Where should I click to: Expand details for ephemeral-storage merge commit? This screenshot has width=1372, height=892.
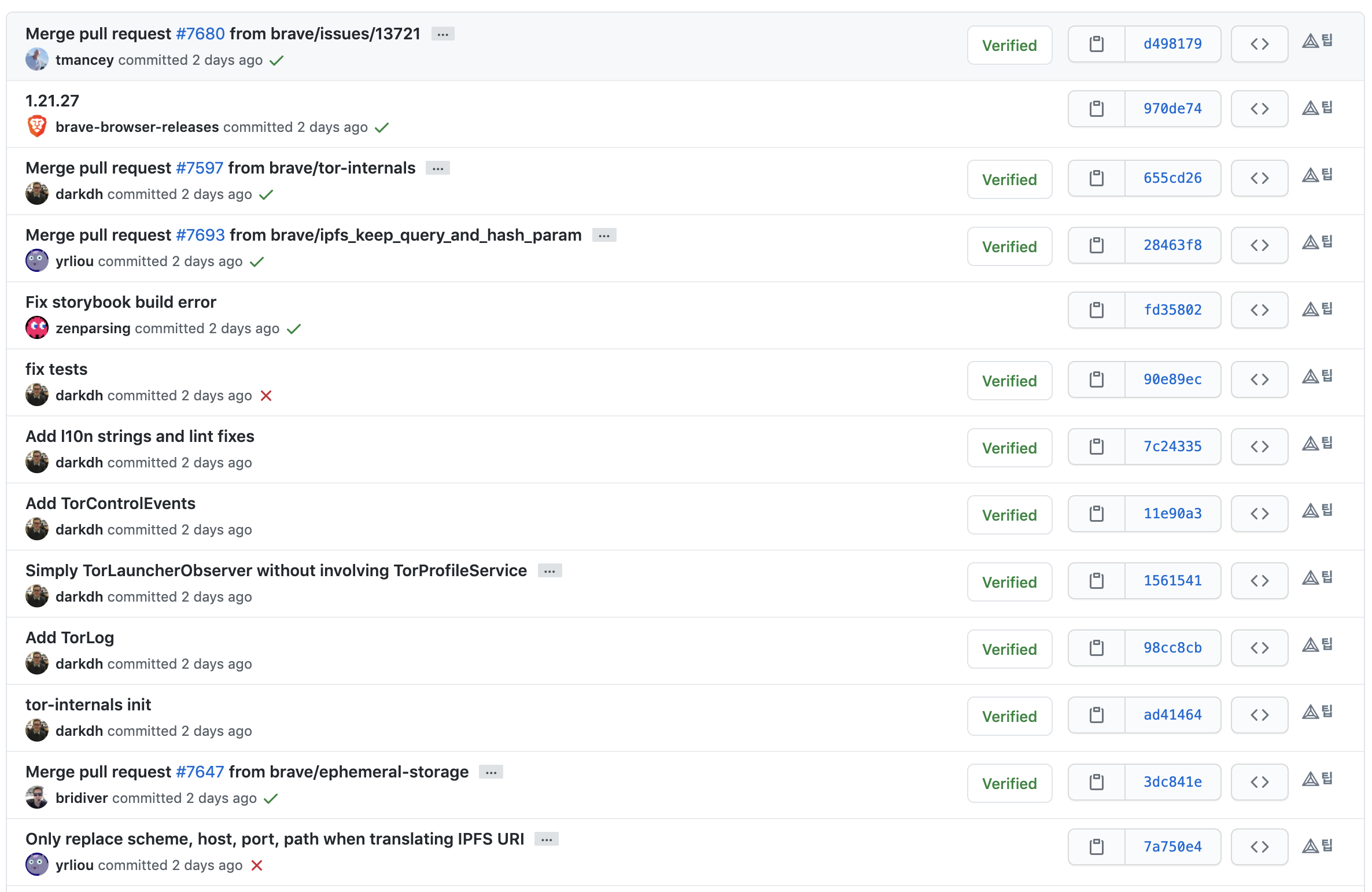[491, 772]
